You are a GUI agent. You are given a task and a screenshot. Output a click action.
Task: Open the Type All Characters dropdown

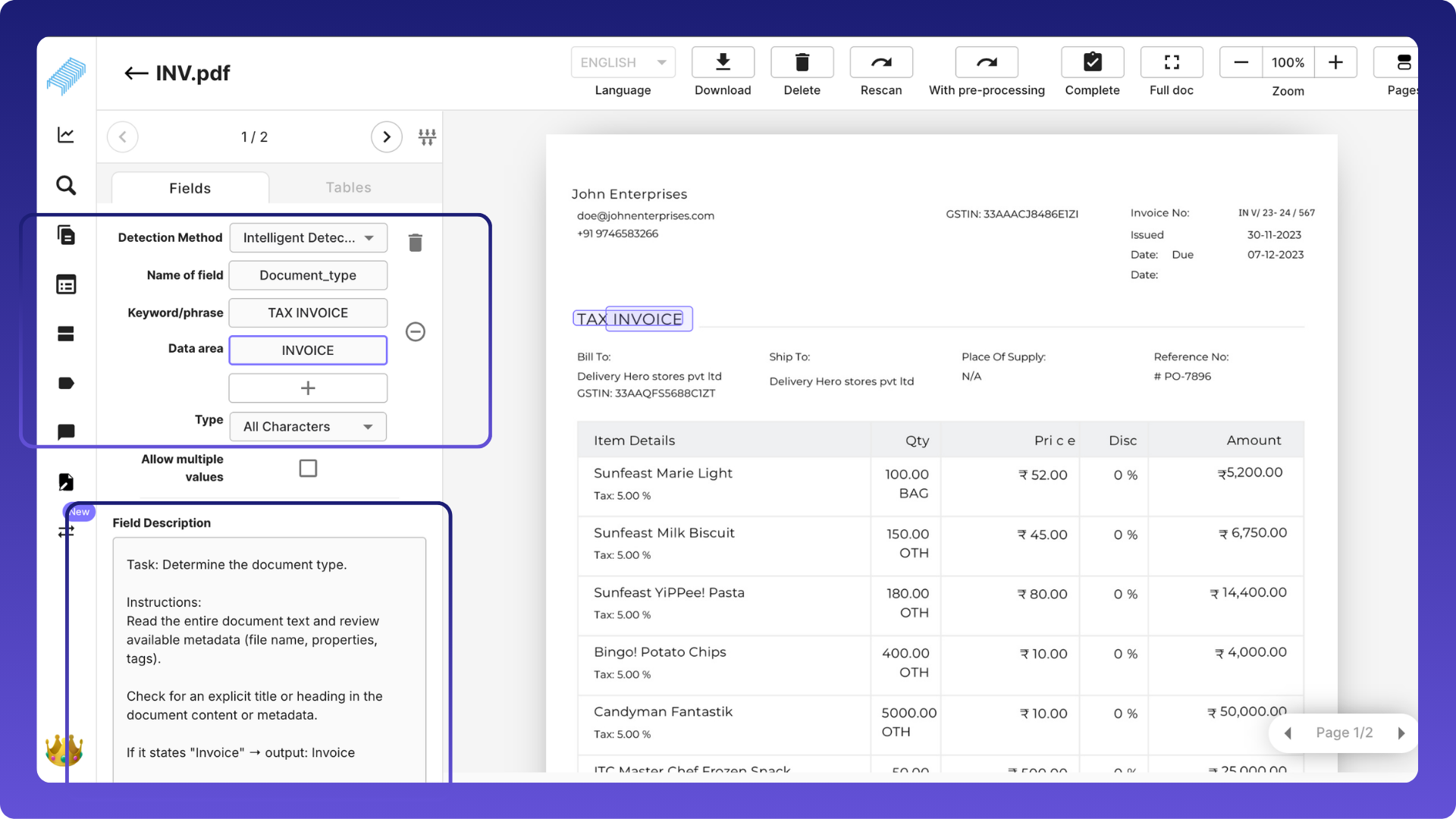308,427
